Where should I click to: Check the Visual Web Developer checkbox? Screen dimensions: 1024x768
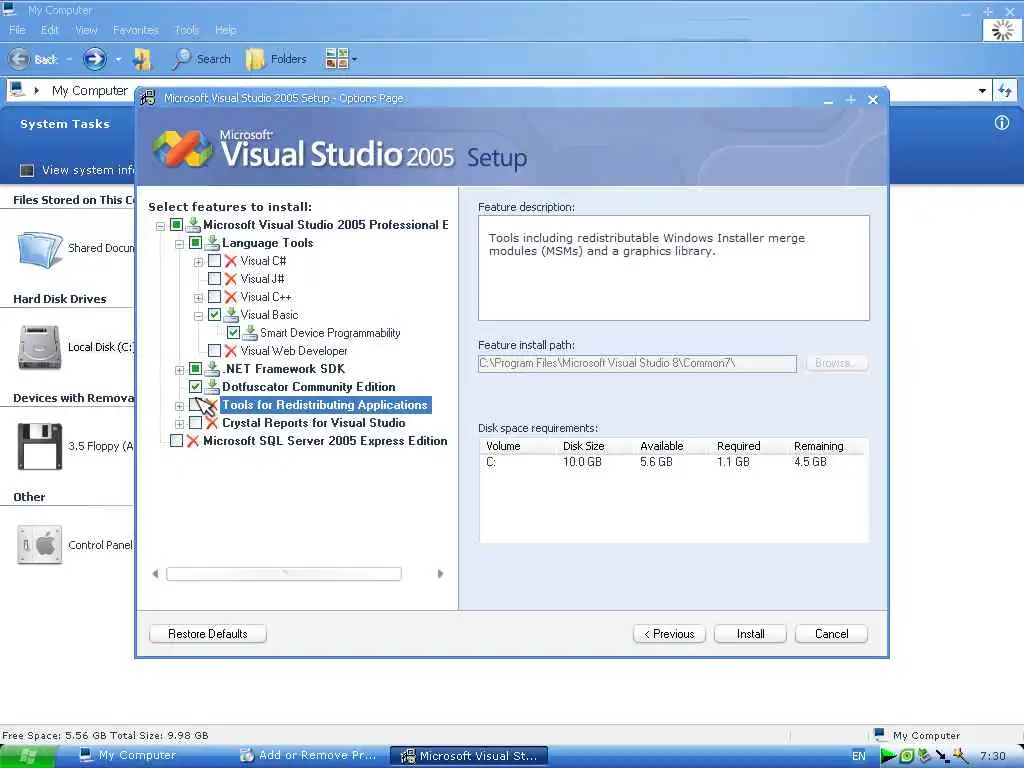click(x=214, y=351)
